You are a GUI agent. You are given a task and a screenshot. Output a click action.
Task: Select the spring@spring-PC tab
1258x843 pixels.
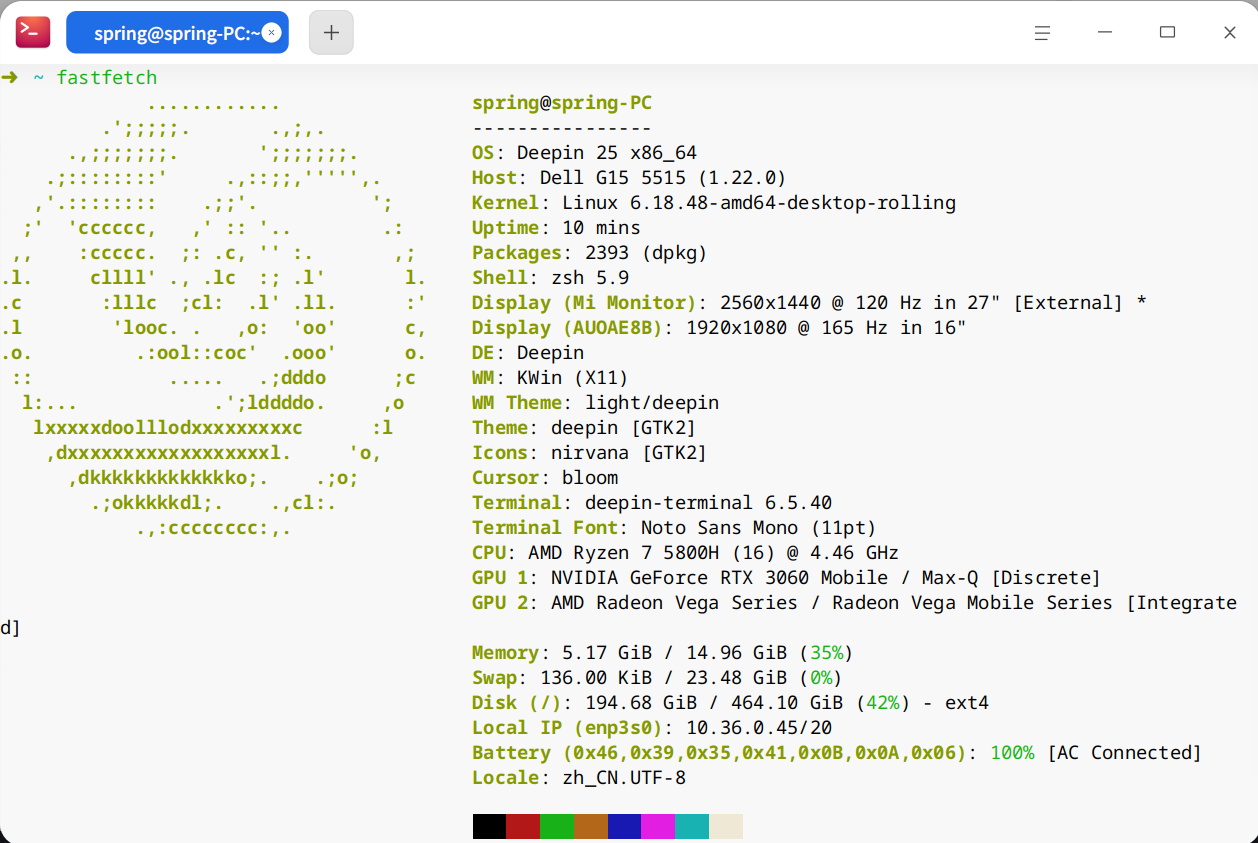177,33
